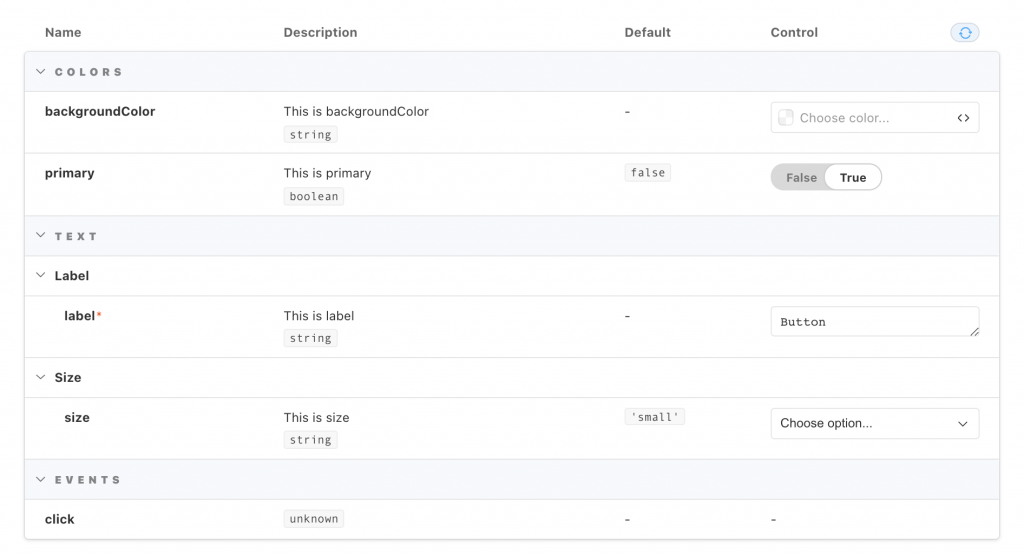Click the reset controls icon
The width and height of the screenshot is (1024, 555).
click(964, 33)
